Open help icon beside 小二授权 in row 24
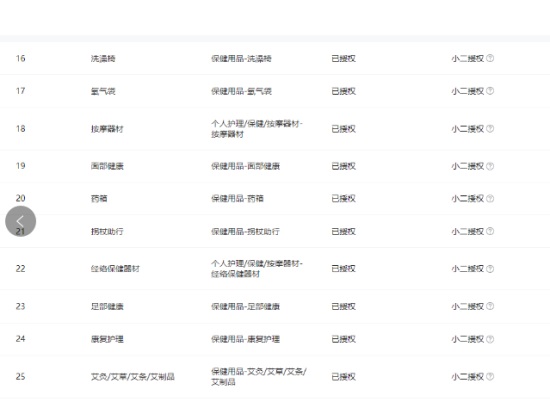The height and width of the screenshot is (408, 550). point(490,339)
